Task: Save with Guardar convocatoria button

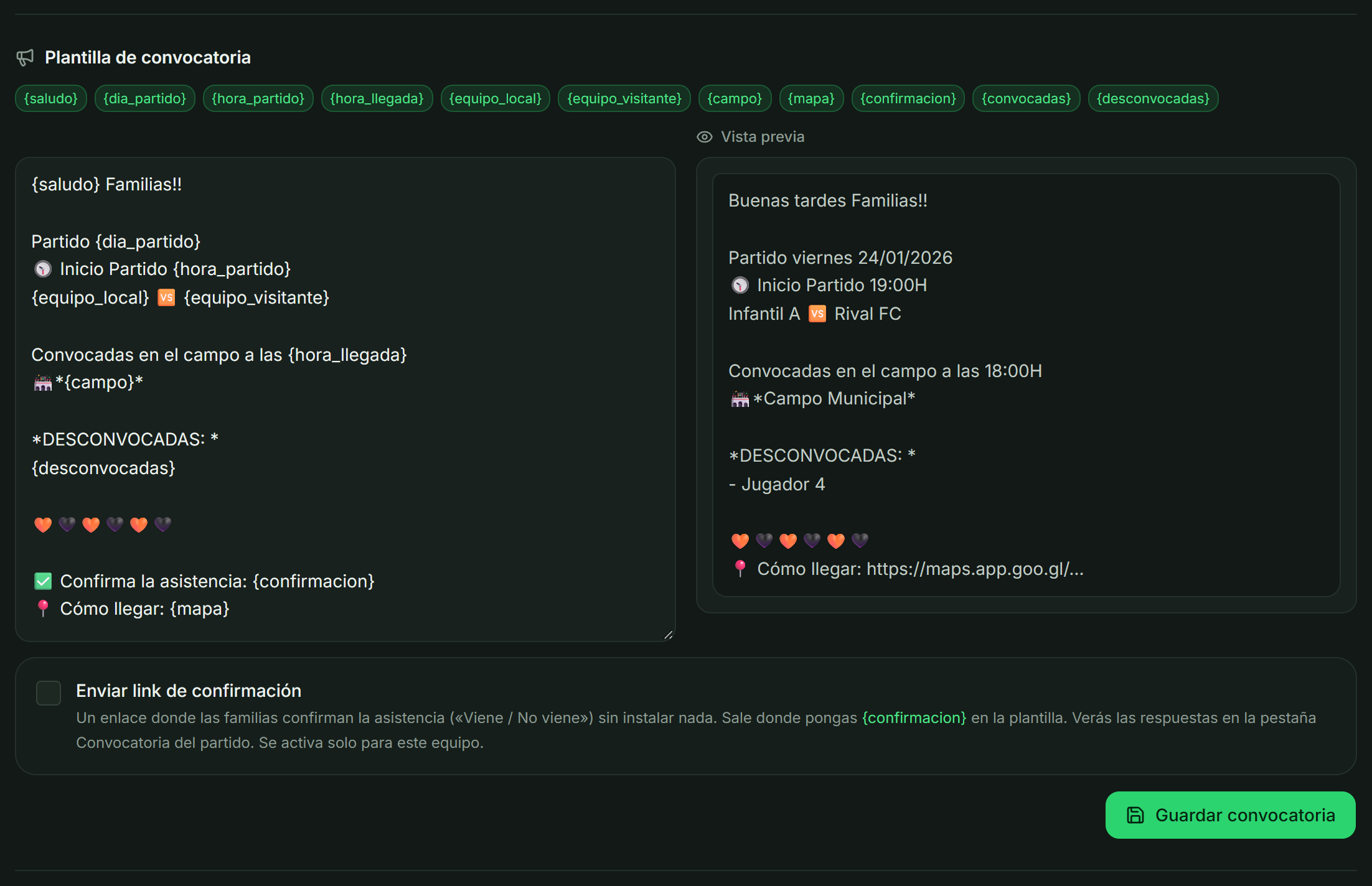Action: tap(1231, 815)
